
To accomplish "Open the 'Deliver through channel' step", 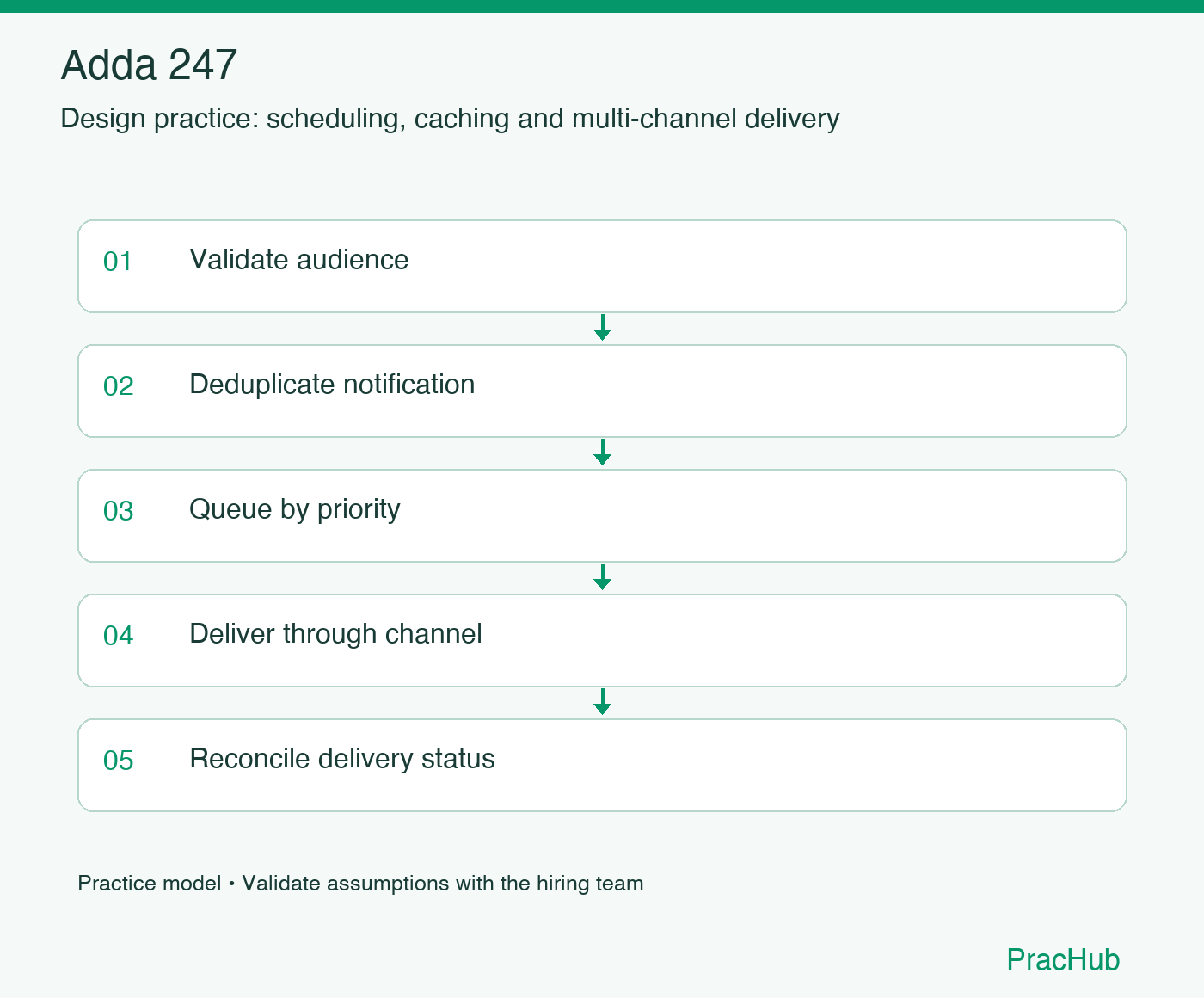I will pos(602,640).
